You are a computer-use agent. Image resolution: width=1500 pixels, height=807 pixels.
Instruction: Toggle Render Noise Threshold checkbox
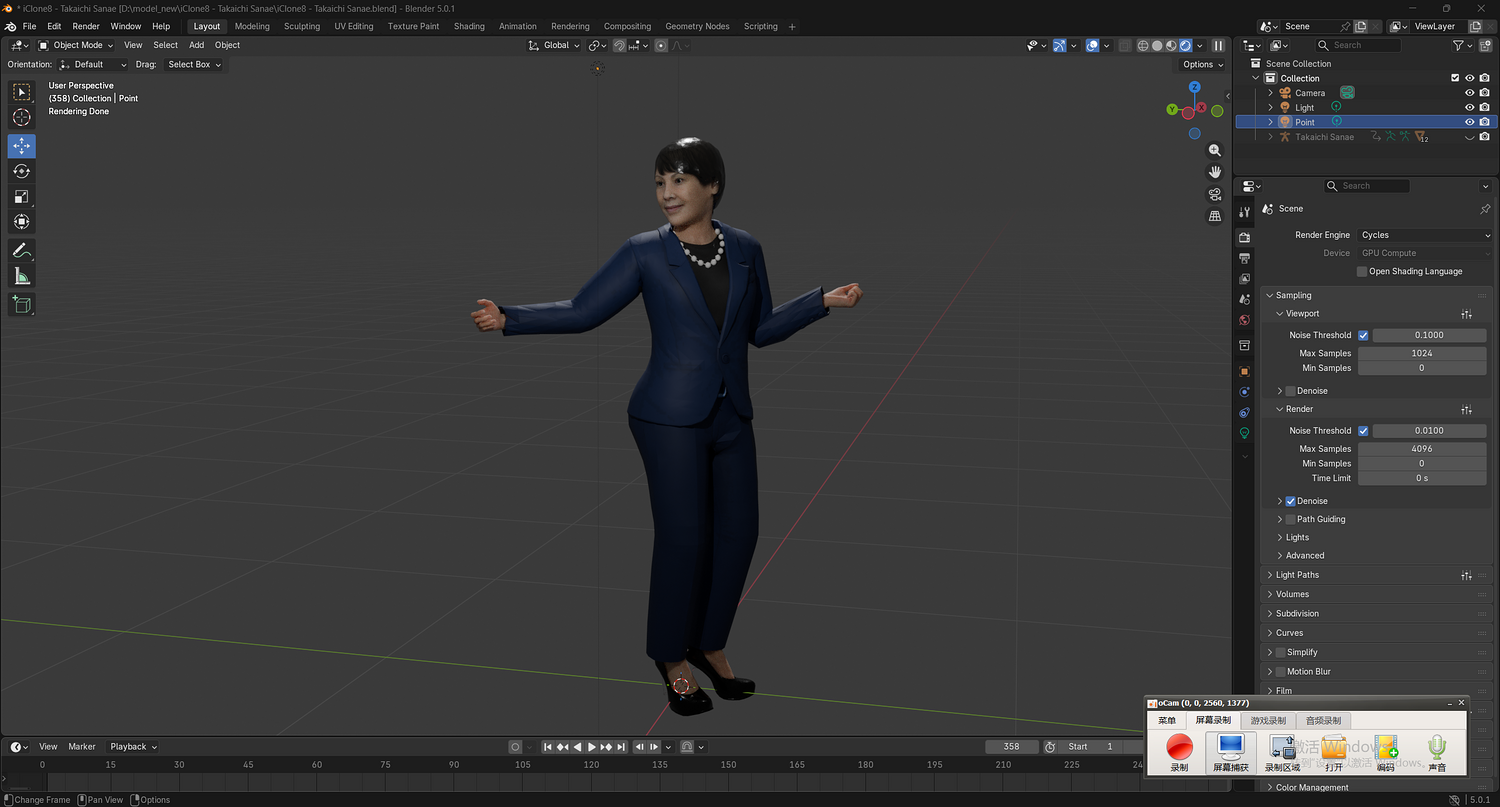click(x=1363, y=431)
